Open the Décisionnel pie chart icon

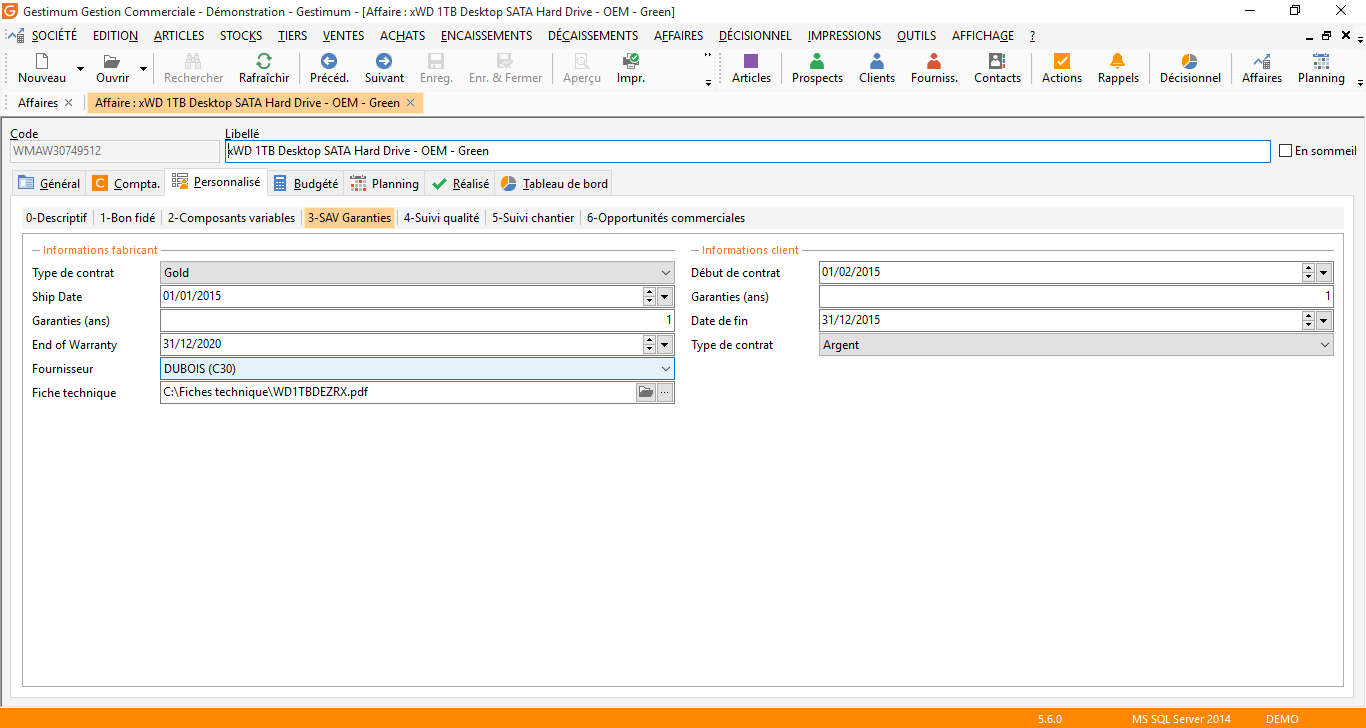click(x=1190, y=61)
